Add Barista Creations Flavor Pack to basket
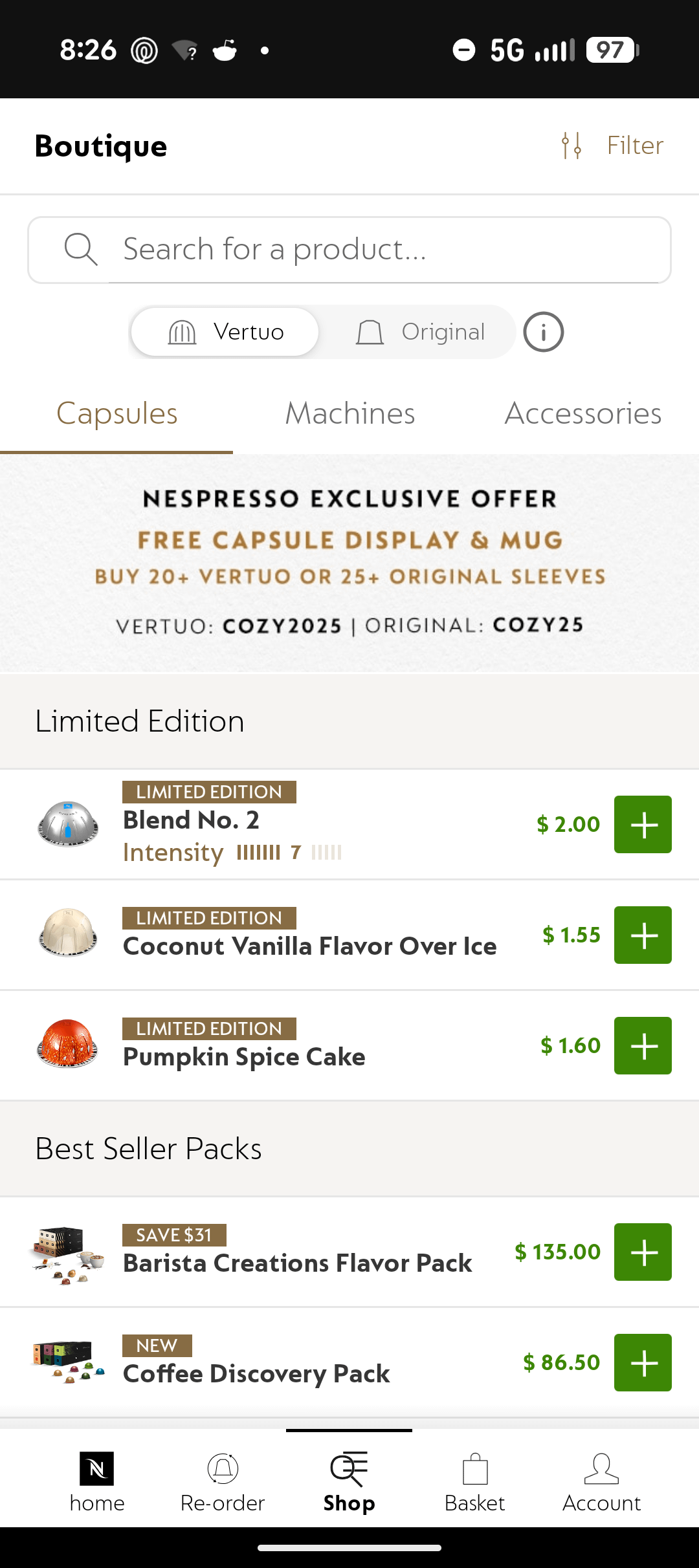 point(643,1252)
